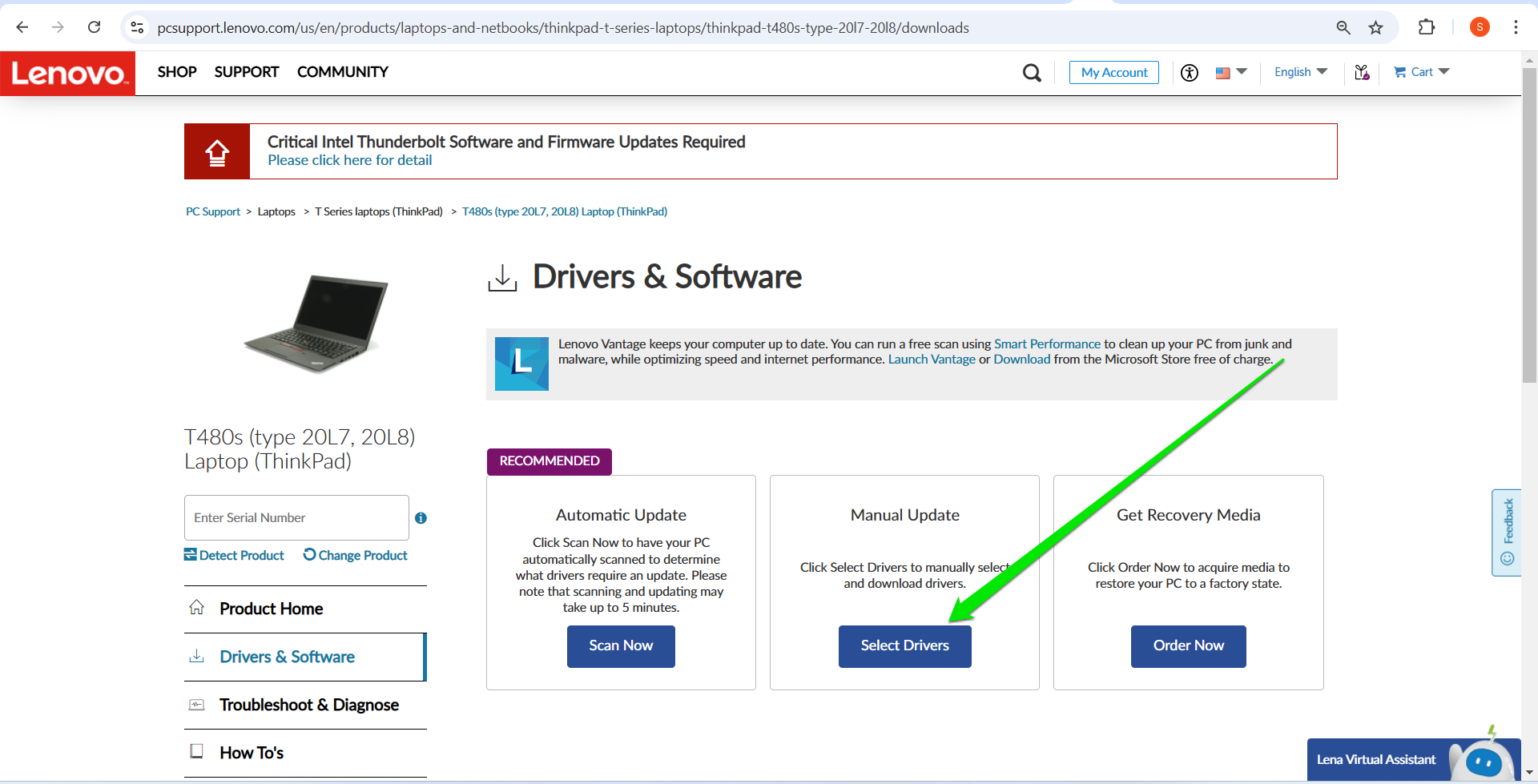
Task: Click the browser address bar URL
Action: [x=563, y=28]
